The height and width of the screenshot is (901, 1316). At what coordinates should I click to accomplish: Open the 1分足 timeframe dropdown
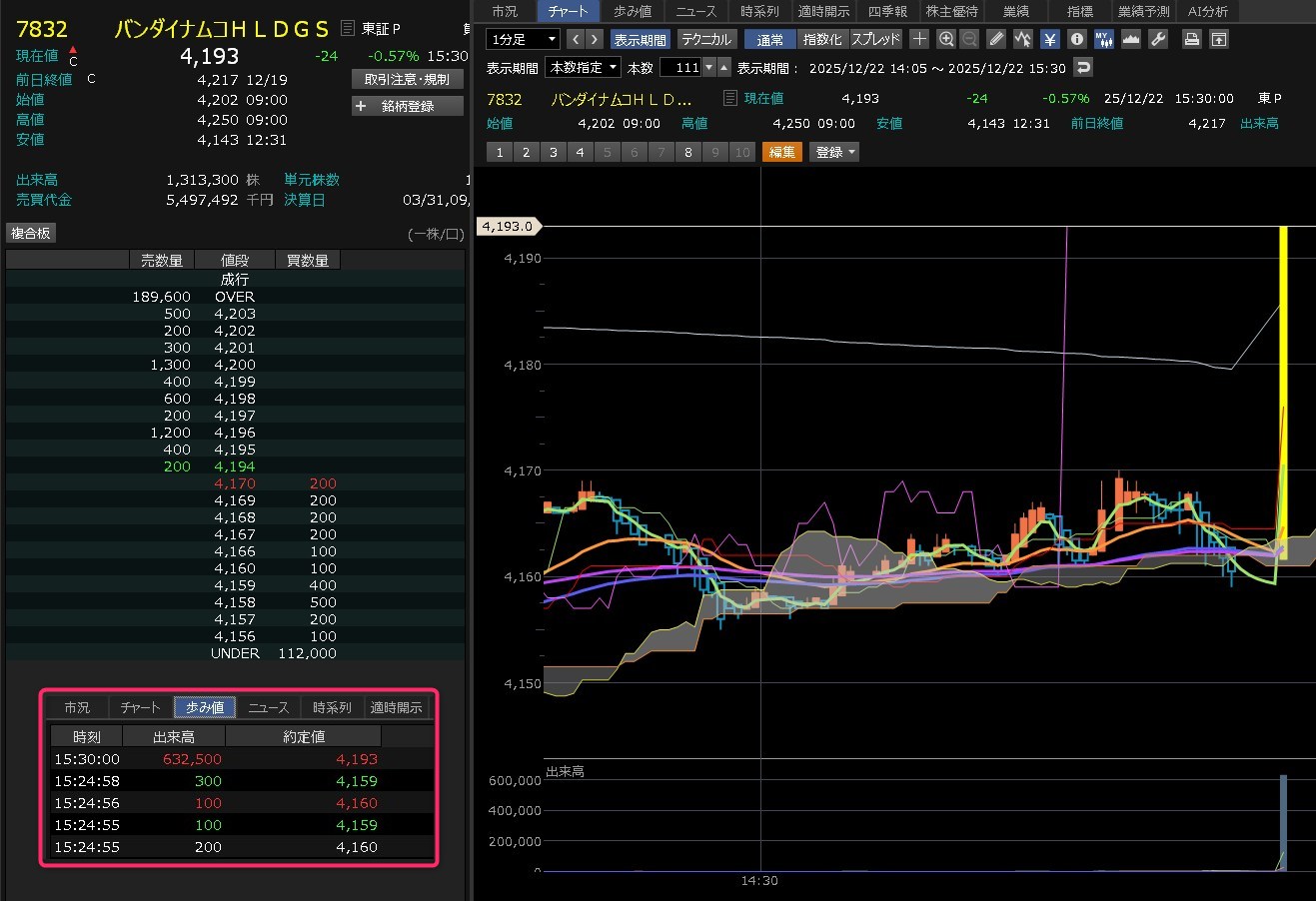click(x=523, y=39)
